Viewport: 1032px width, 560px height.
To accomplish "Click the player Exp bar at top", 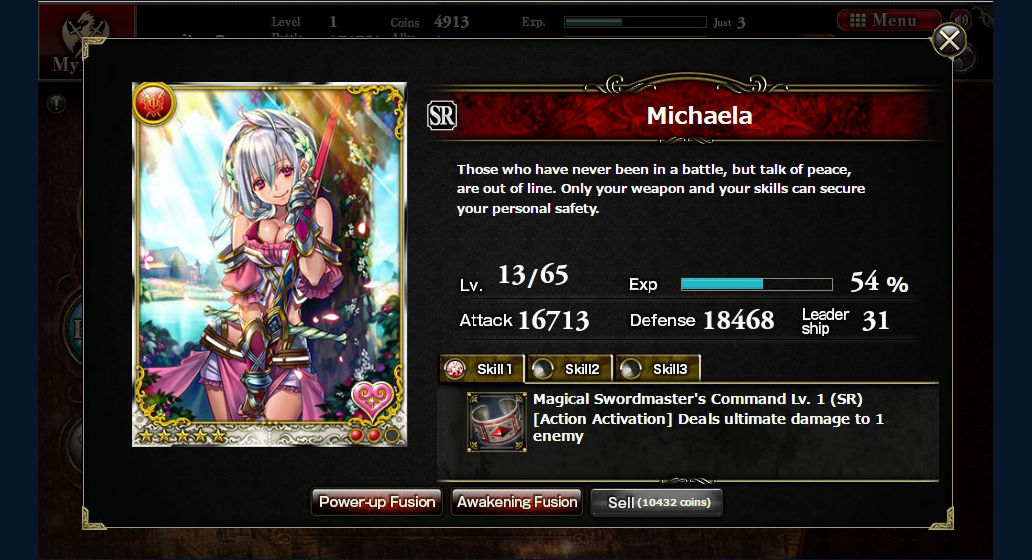I will [635, 22].
